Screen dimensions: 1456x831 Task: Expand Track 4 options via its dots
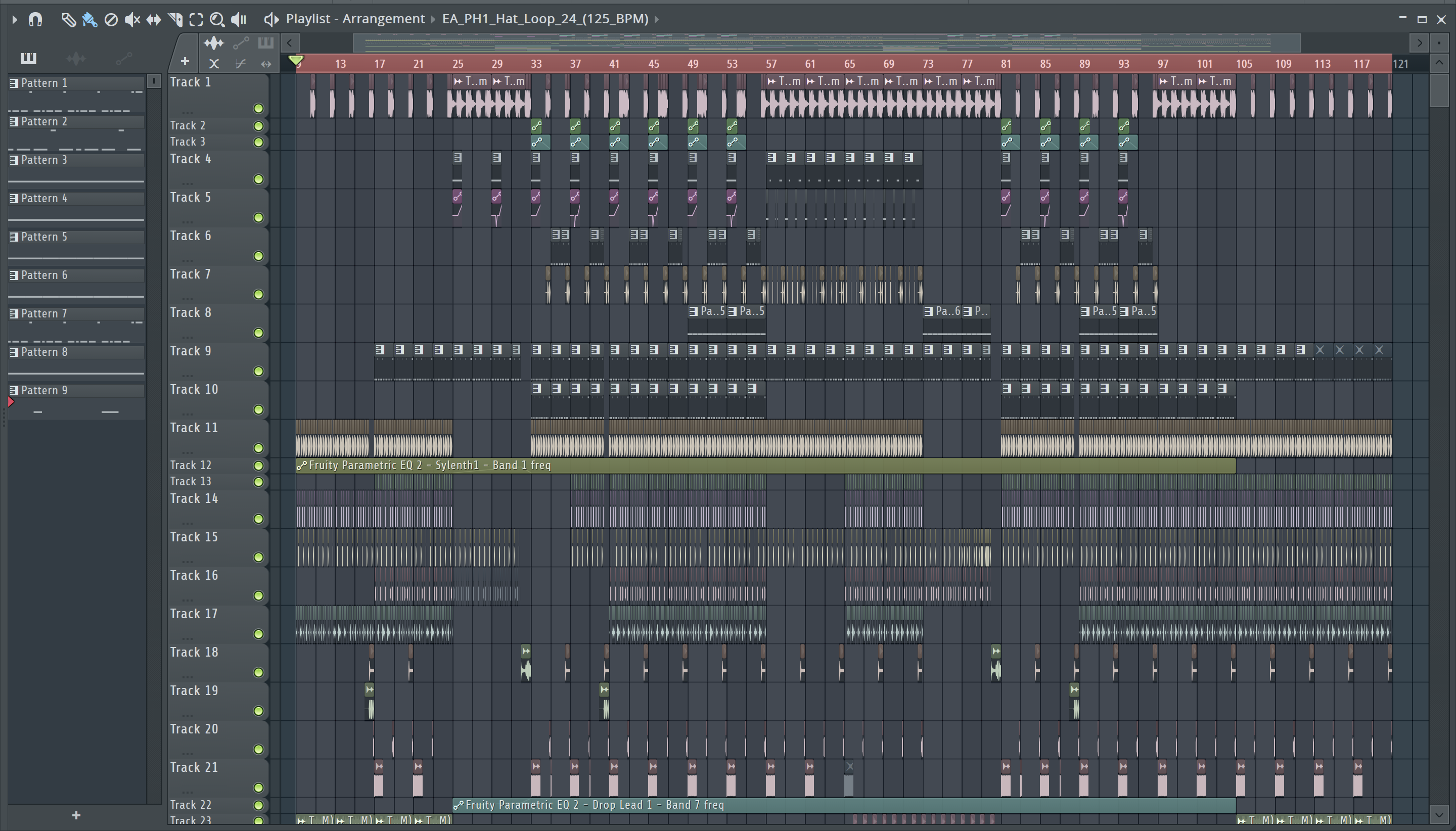click(187, 183)
